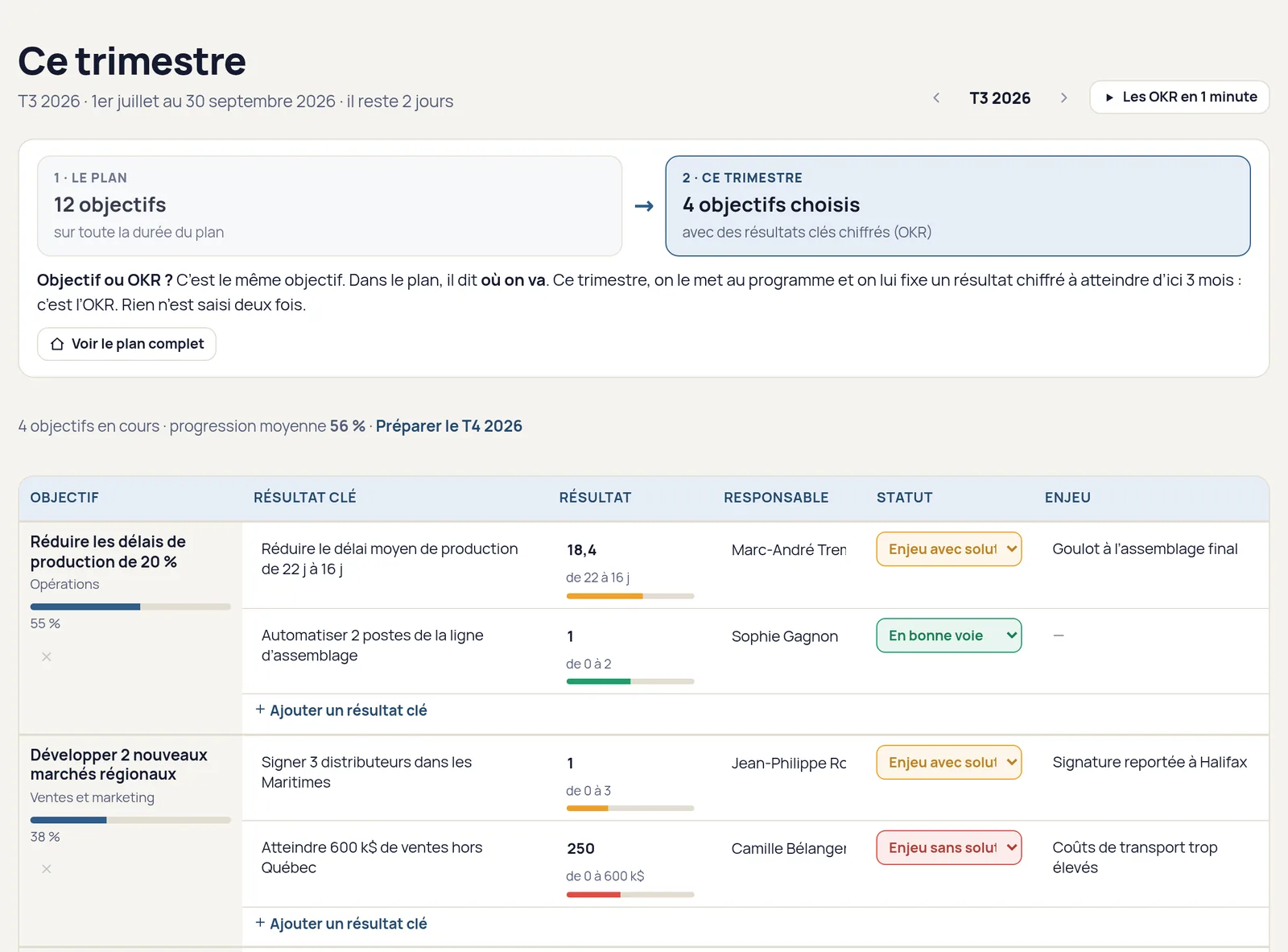Click key result Atteindre 600 k$ de ventes

click(372, 857)
